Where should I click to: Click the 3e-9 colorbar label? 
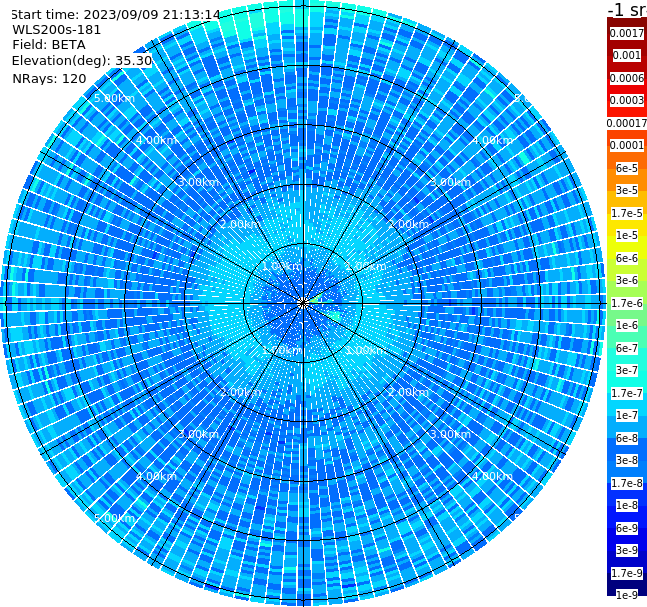[627, 550]
